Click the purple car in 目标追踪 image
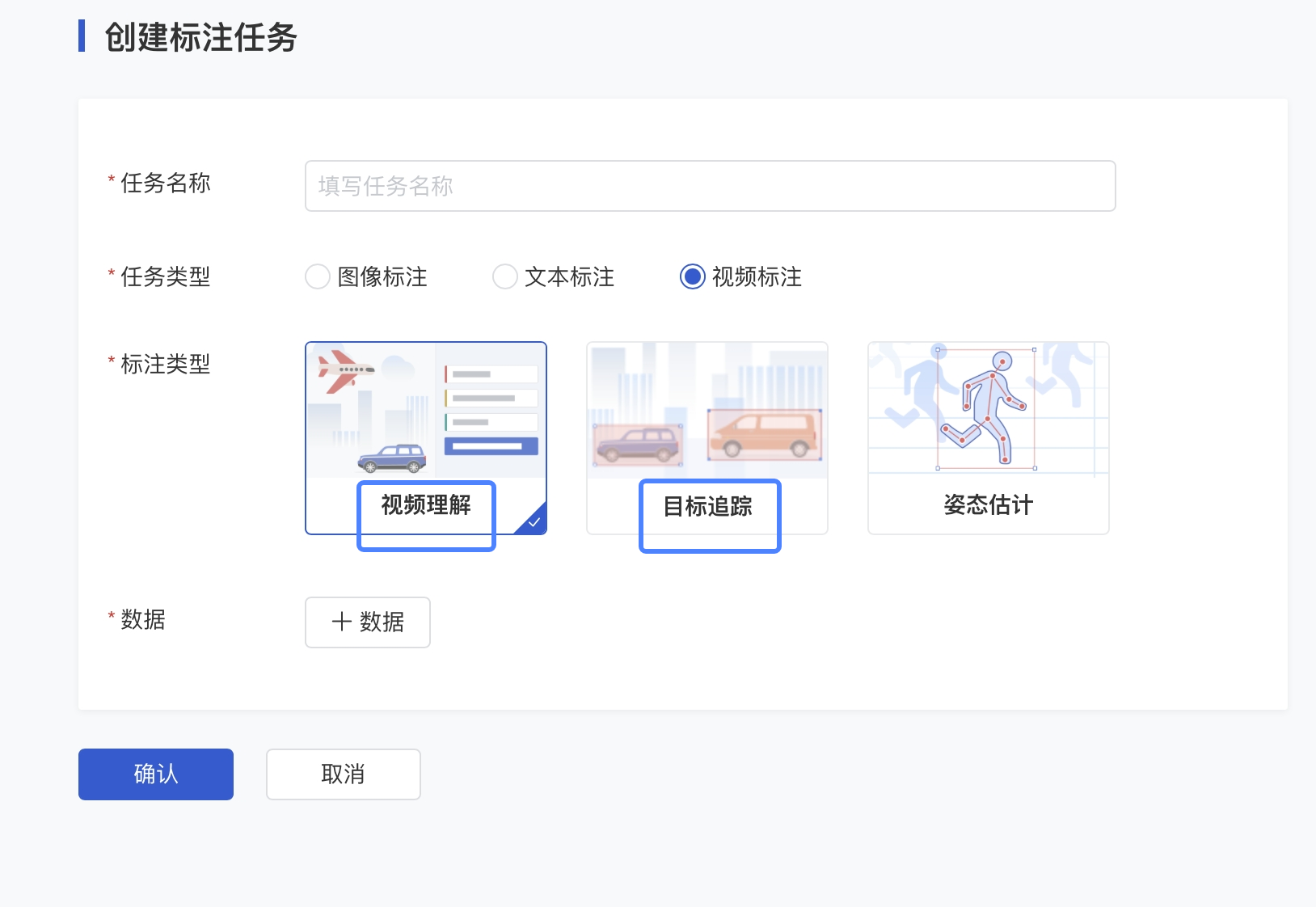 637,445
